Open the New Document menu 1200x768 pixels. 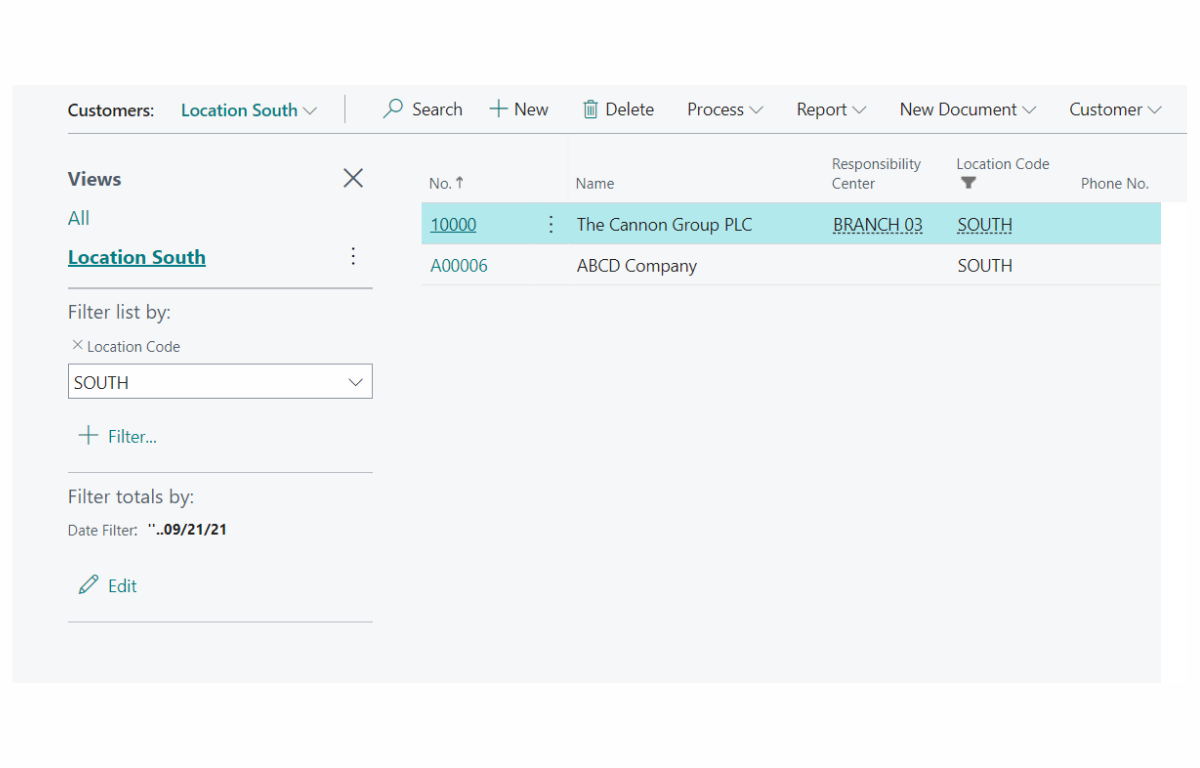(x=966, y=109)
